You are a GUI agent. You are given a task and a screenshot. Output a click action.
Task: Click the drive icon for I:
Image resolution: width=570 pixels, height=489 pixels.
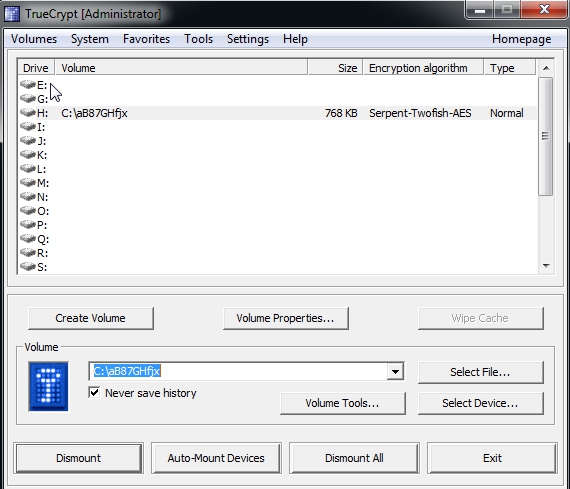point(28,127)
